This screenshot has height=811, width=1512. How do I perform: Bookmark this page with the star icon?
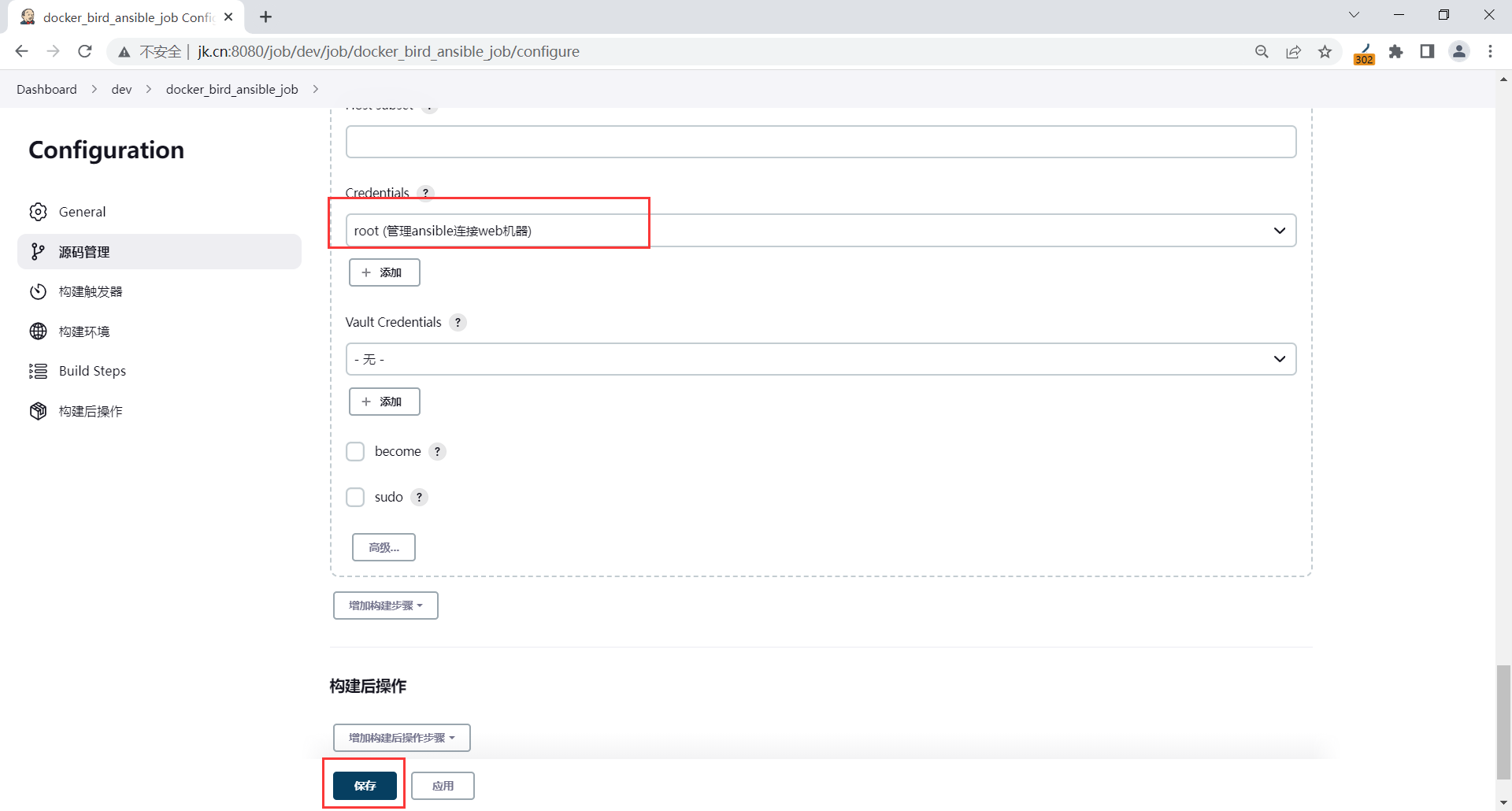pos(1325,51)
